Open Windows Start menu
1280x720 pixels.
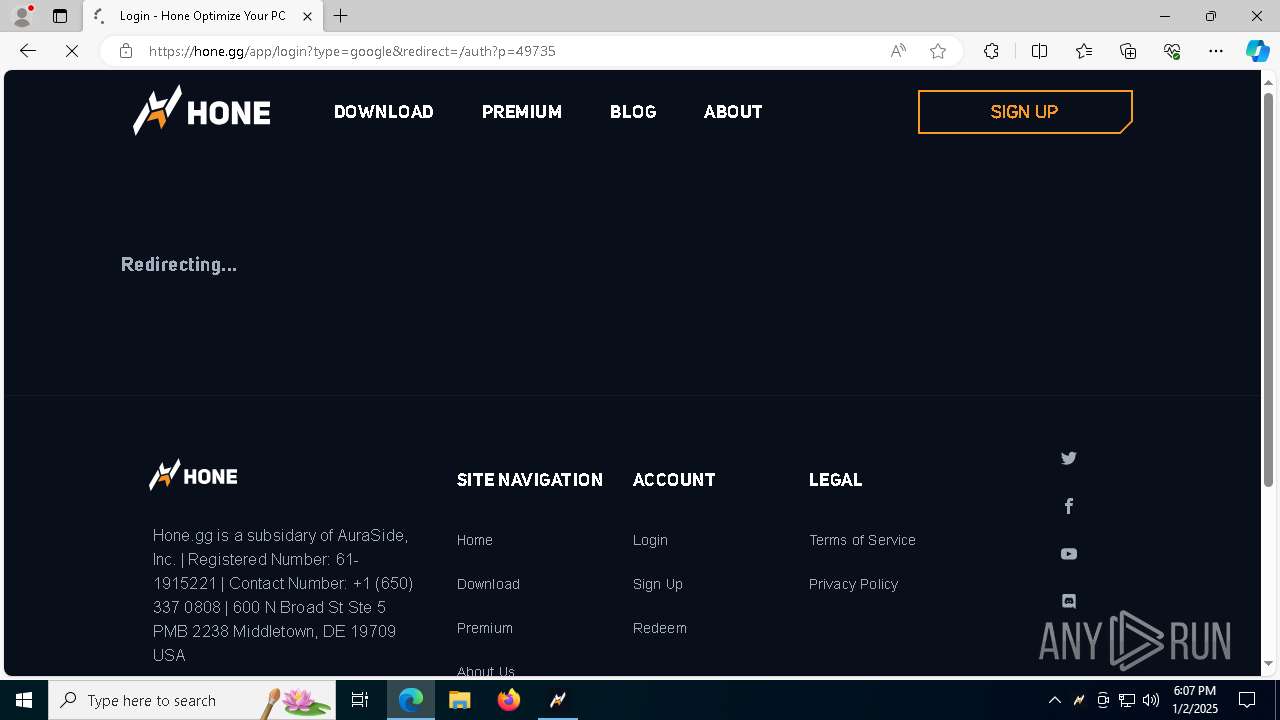click(24, 700)
